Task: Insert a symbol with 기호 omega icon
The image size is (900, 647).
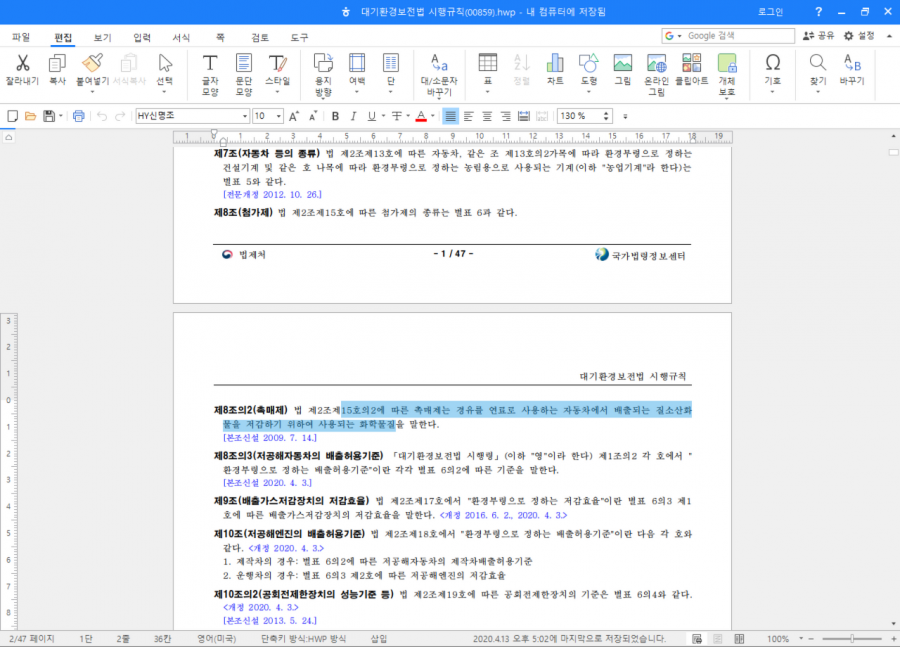Action: tap(773, 63)
